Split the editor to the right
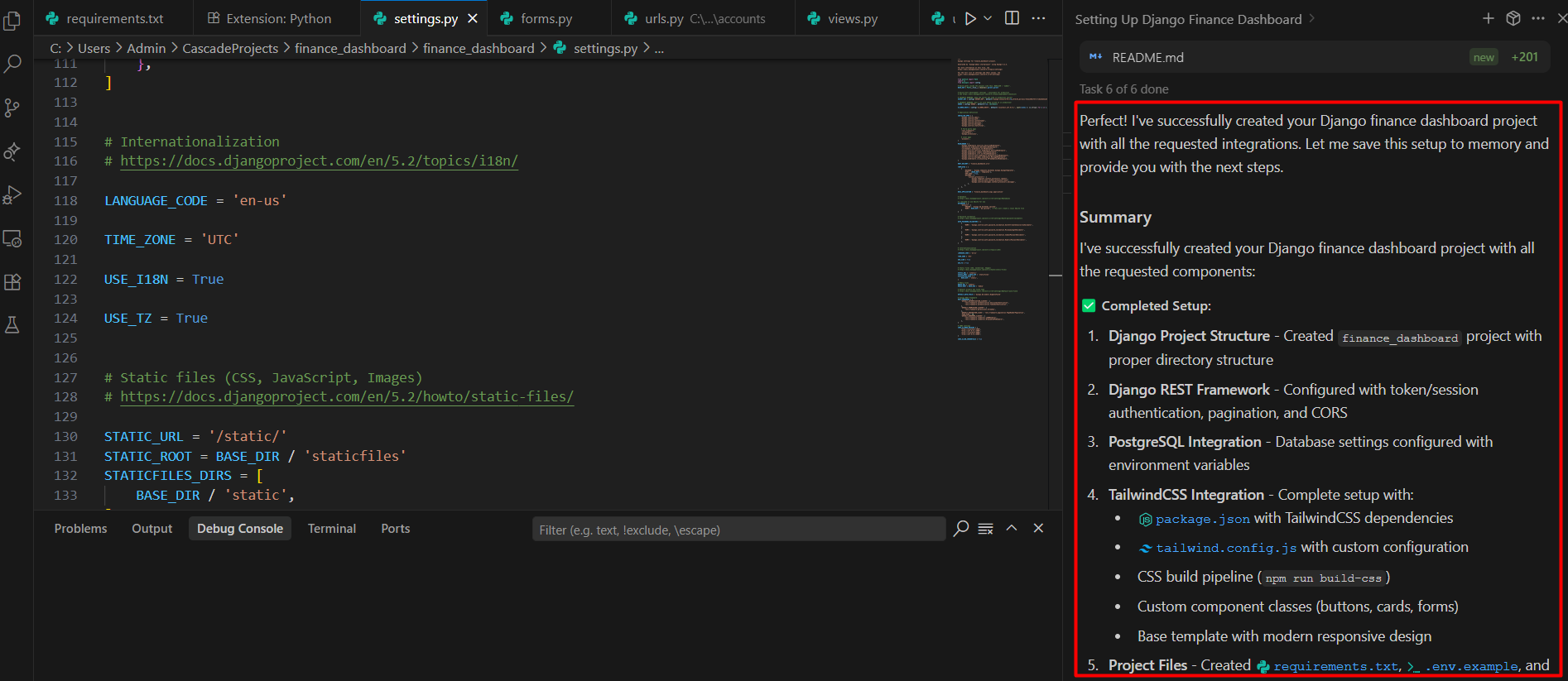The height and width of the screenshot is (681, 1568). tap(1012, 18)
